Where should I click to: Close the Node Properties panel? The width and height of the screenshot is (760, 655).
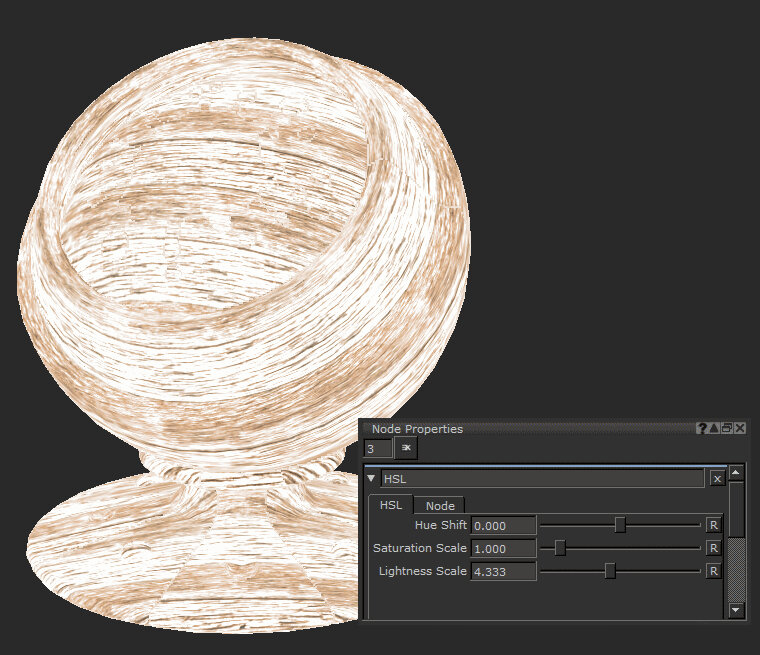(x=740, y=428)
